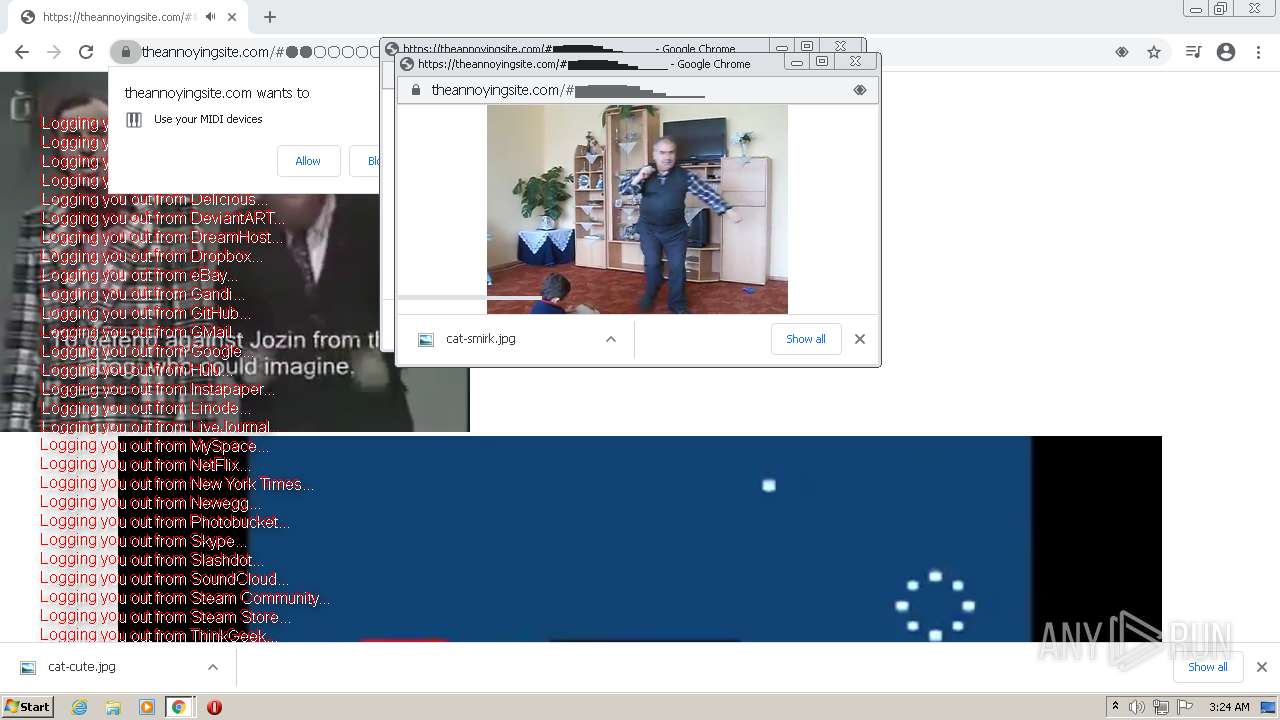1280x720 pixels.
Task: Click 'Logging you out from Steam Store...' text
Action: [x=166, y=617]
